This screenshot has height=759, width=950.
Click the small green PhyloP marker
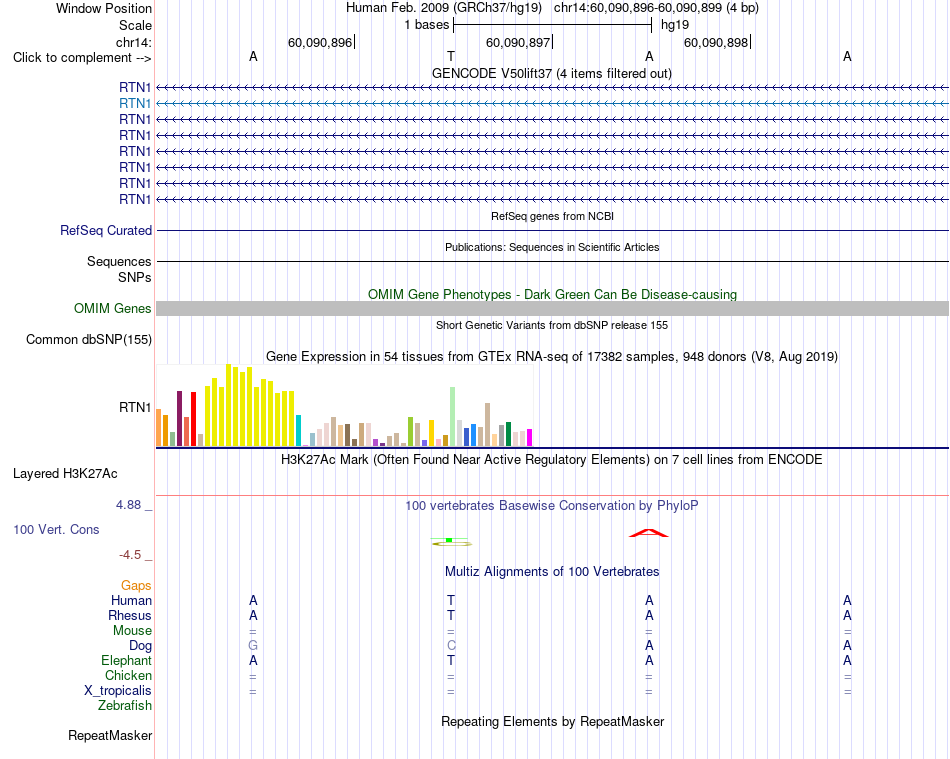pos(449,540)
